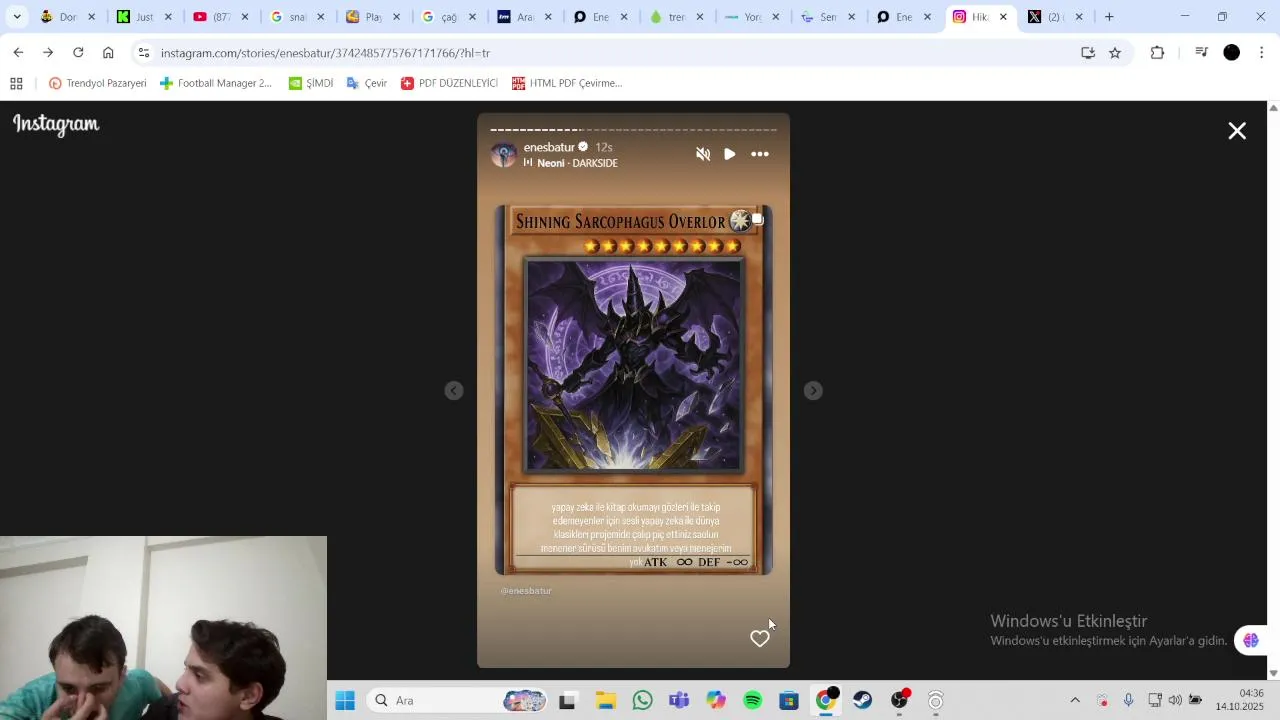Go back in browser history
The width and height of the screenshot is (1280, 720).
(18, 52)
